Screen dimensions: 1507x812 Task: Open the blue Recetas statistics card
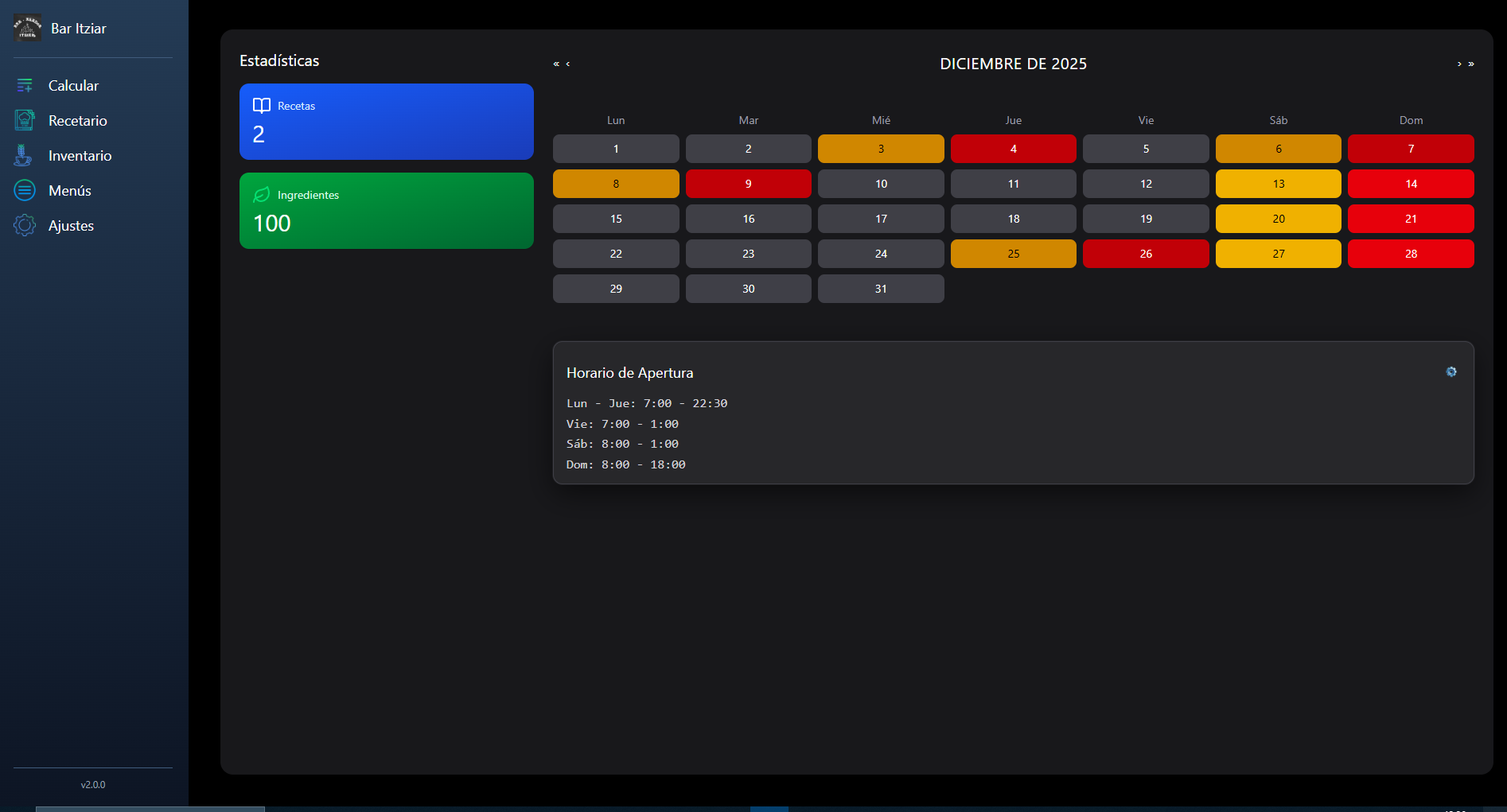(x=386, y=122)
